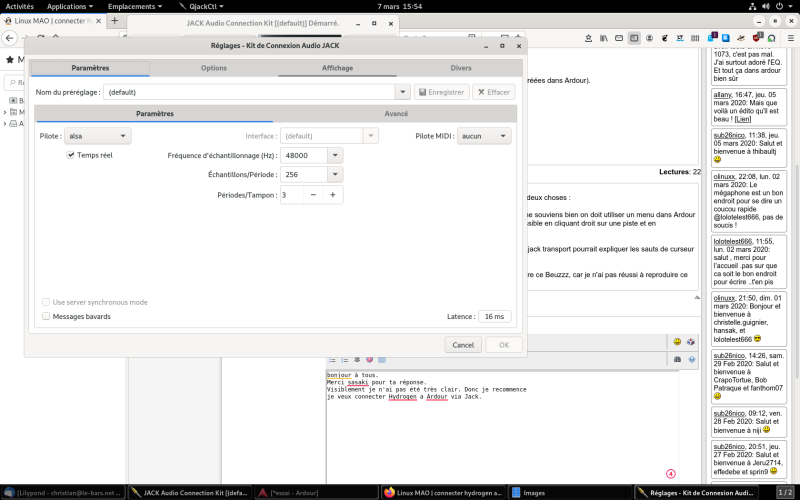Click the blue help icon in editor toolbar
Screen dimensions: 800x500
pyautogui.click(x=692, y=359)
